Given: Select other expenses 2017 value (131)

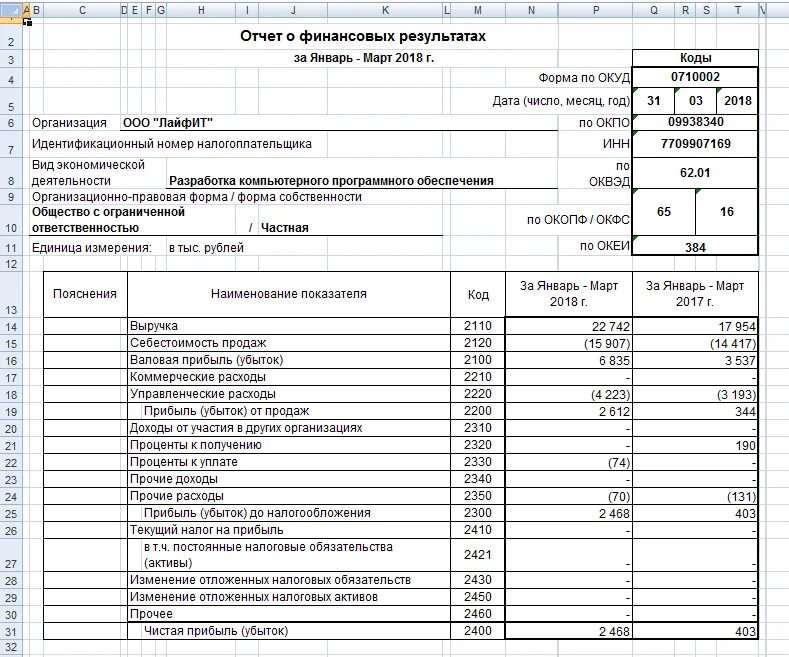Looking at the screenshot, I should [x=695, y=496].
